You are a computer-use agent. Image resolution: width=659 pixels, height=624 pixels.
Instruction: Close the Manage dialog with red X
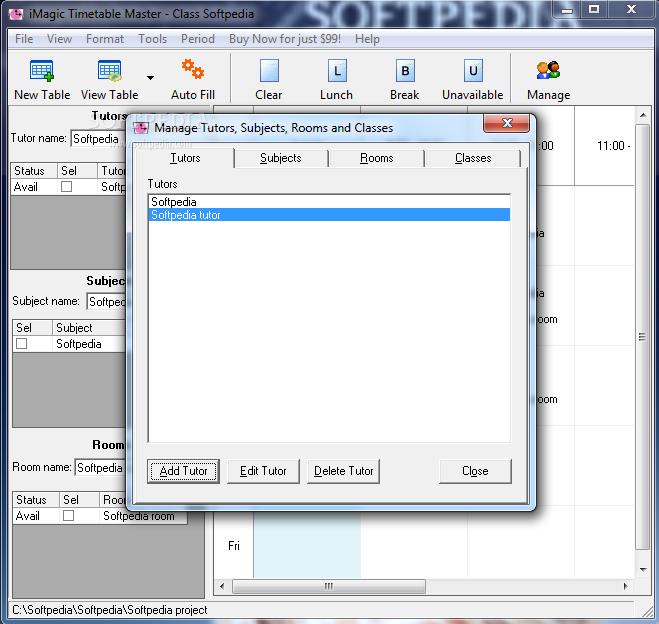(506, 123)
